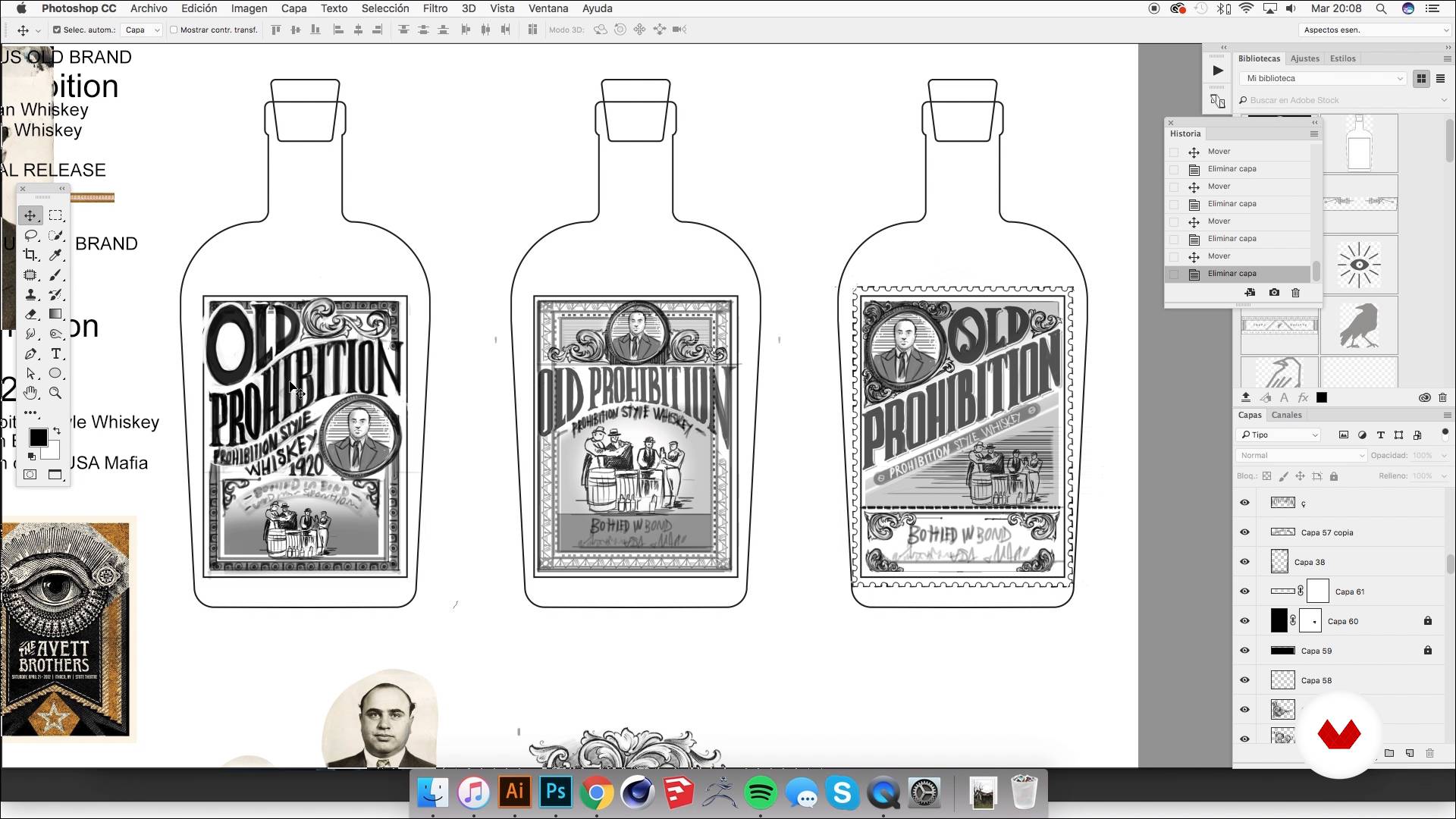Switch to the Estilos tab
This screenshot has width=1456, height=819.
[1343, 58]
